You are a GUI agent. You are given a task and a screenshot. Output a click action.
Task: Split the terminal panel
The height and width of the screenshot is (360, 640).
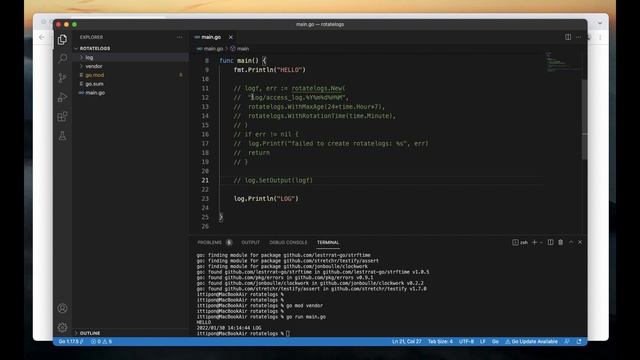point(551,242)
